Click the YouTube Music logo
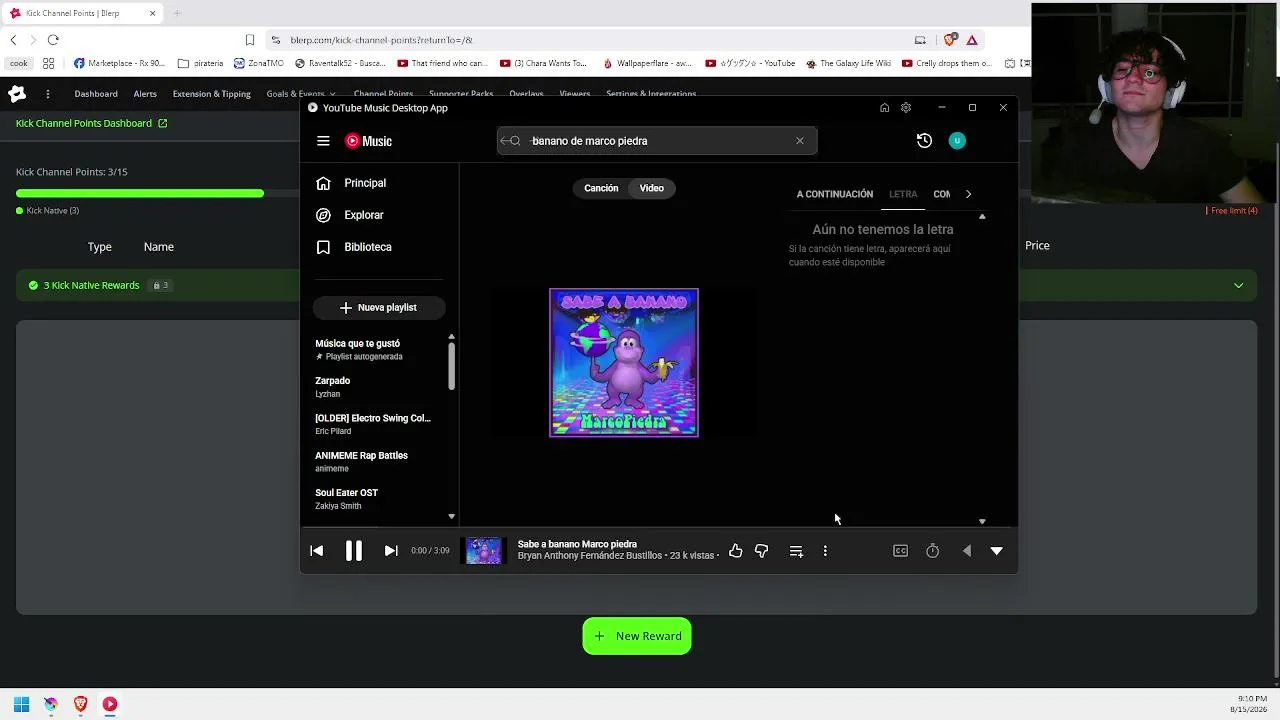This screenshot has height=720, width=1280. [368, 141]
